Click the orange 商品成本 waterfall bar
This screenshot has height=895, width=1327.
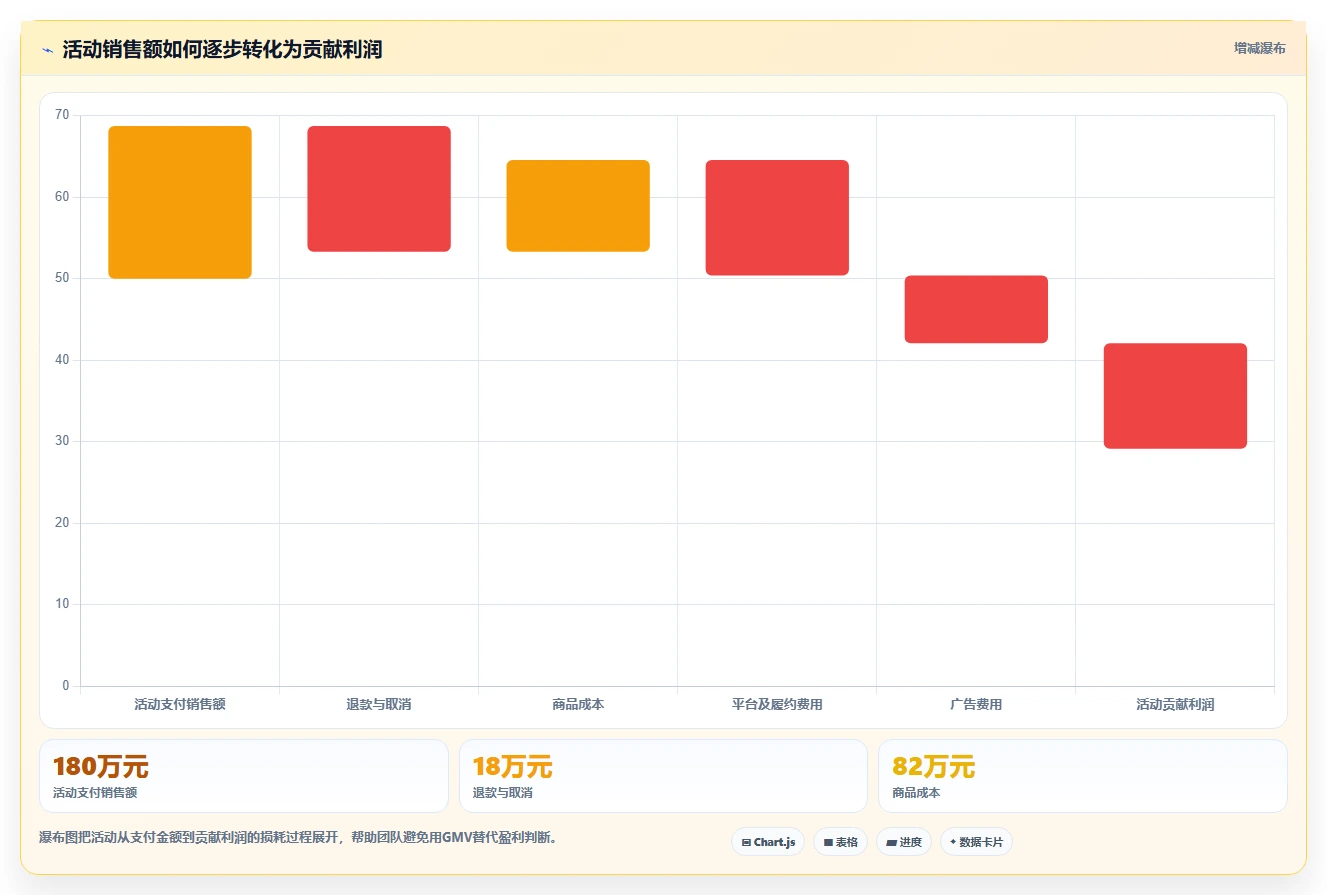[578, 206]
